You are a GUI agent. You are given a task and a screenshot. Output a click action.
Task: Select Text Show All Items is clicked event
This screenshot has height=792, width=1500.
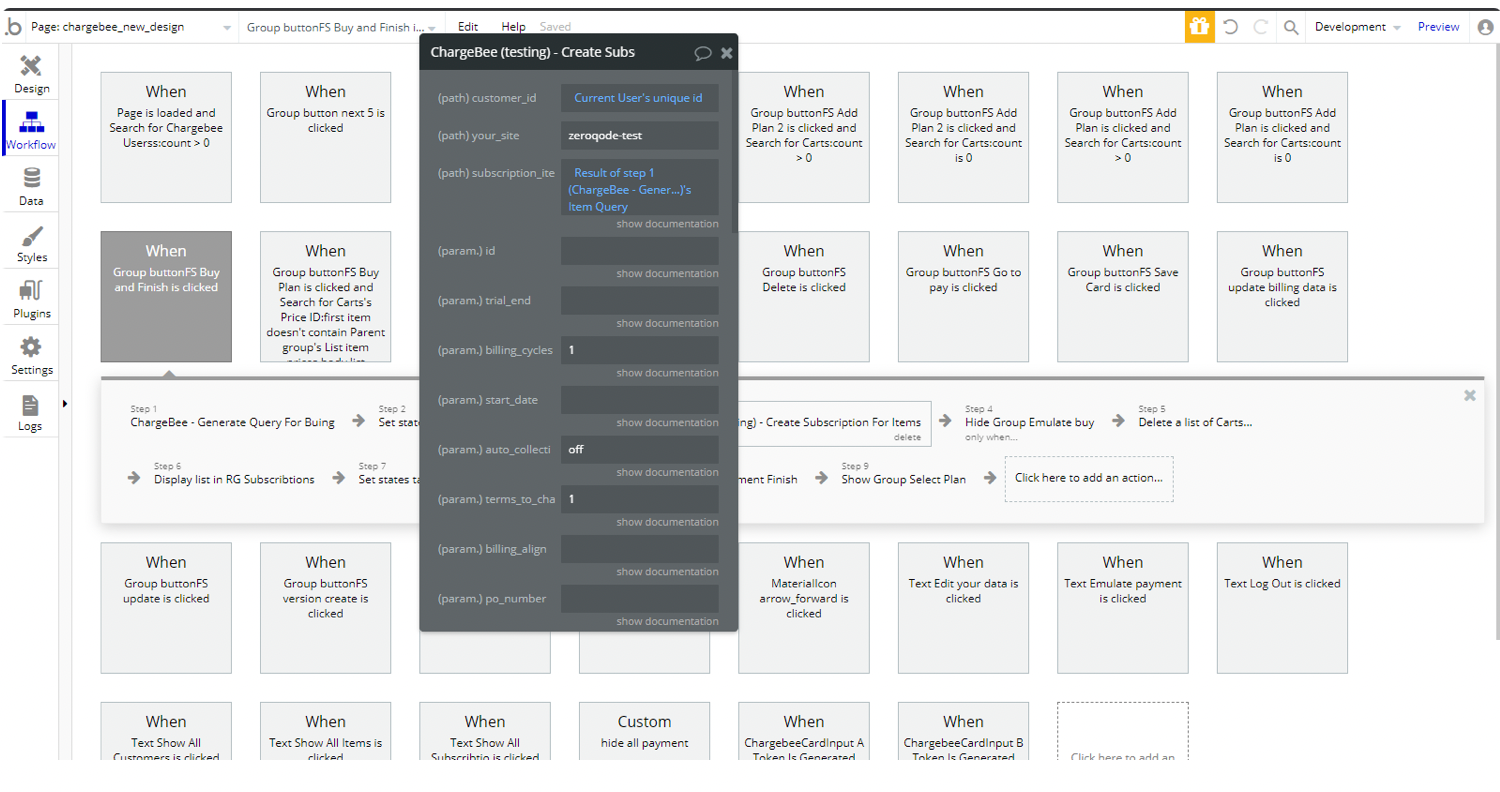click(x=325, y=731)
